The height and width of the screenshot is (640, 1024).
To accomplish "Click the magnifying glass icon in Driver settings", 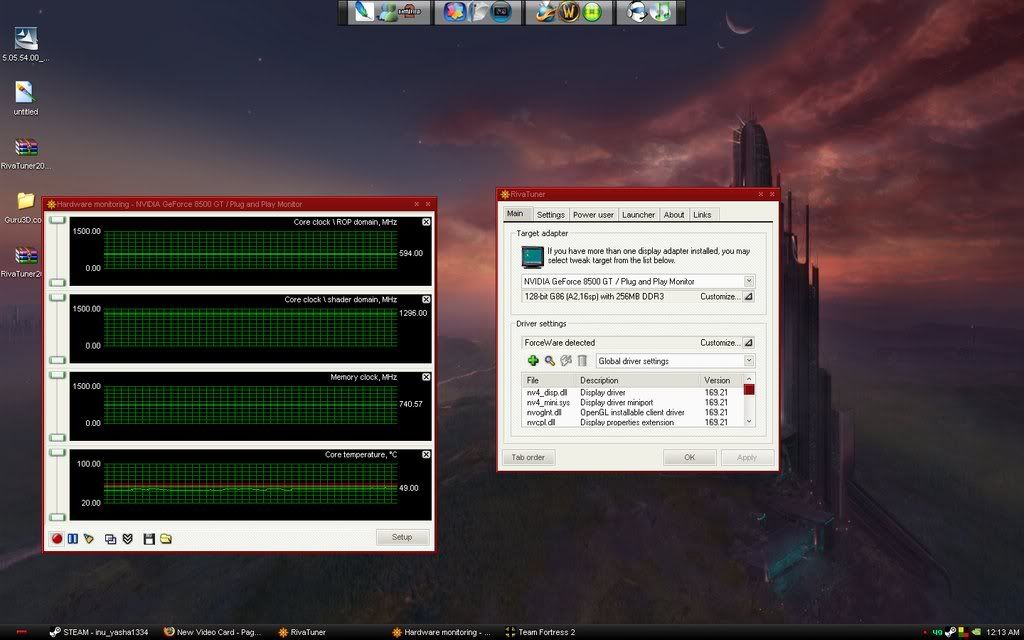I will click(x=549, y=361).
